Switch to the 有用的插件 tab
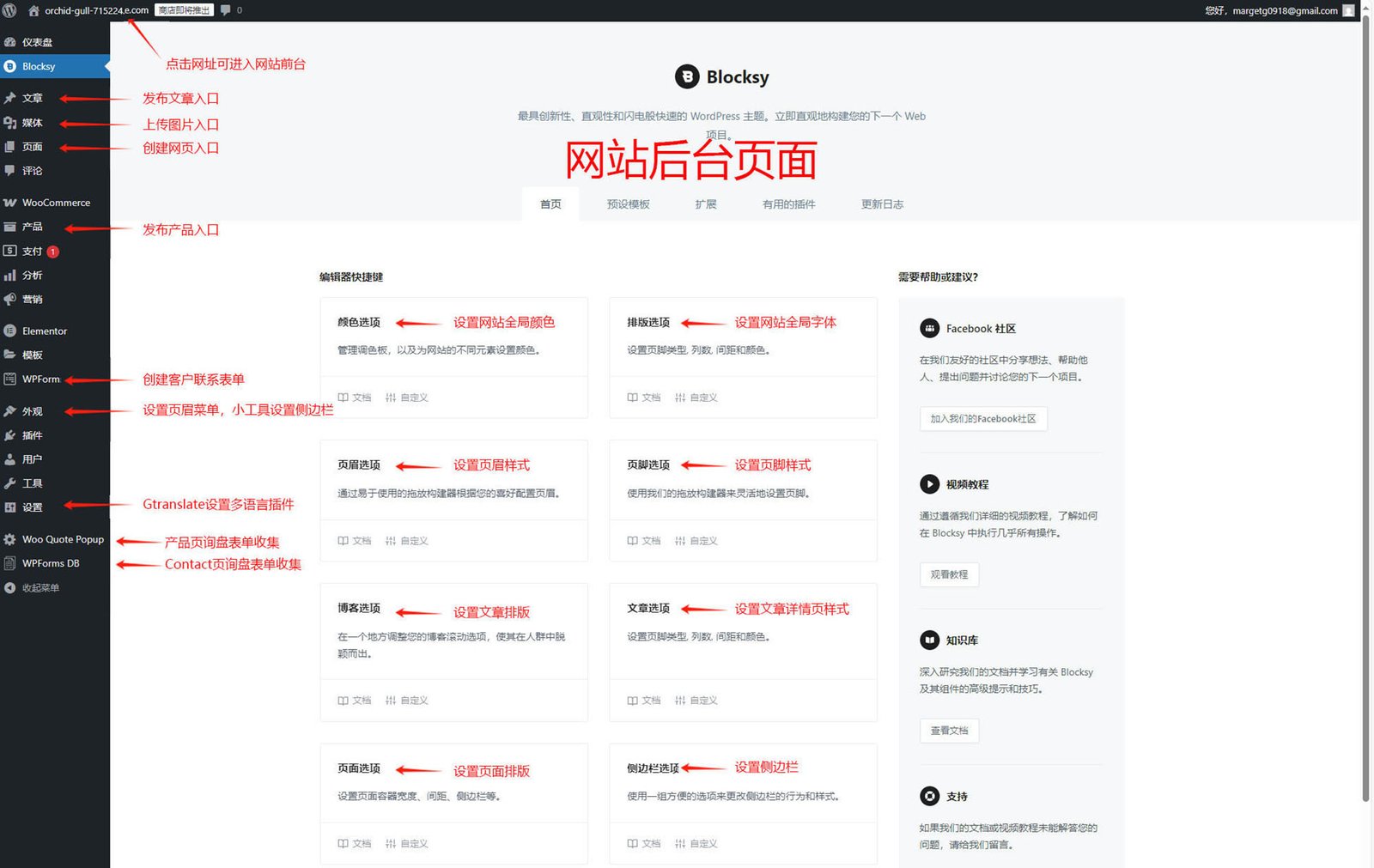 click(788, 204)
